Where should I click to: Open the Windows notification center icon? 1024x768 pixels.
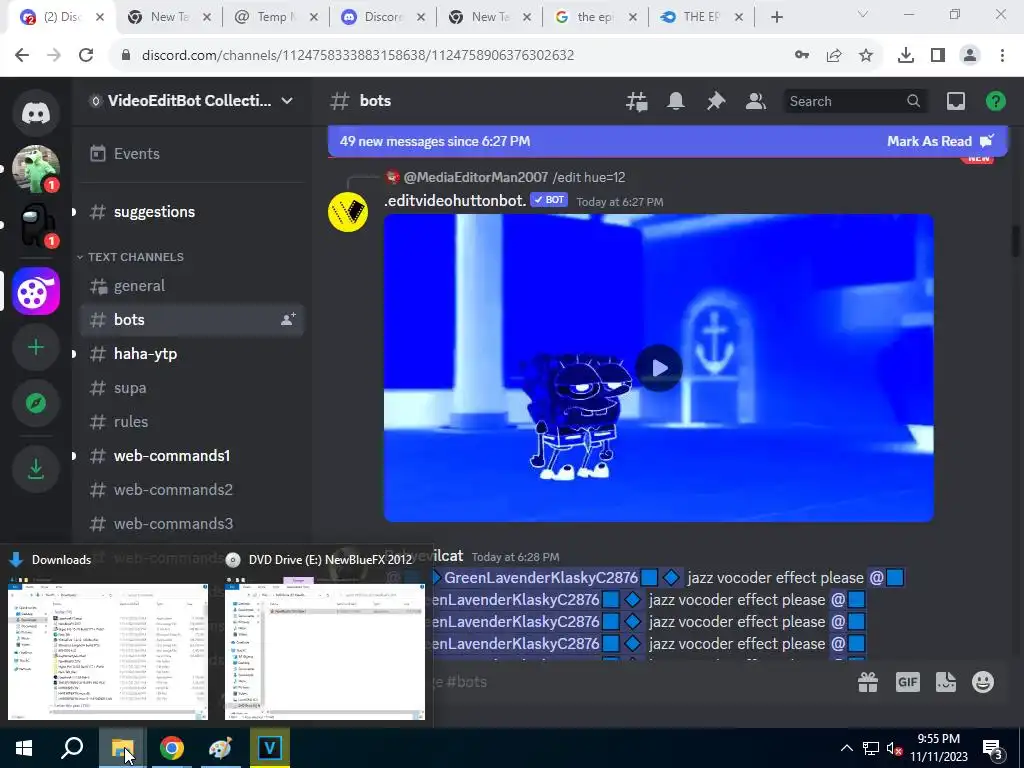point(993,748)
